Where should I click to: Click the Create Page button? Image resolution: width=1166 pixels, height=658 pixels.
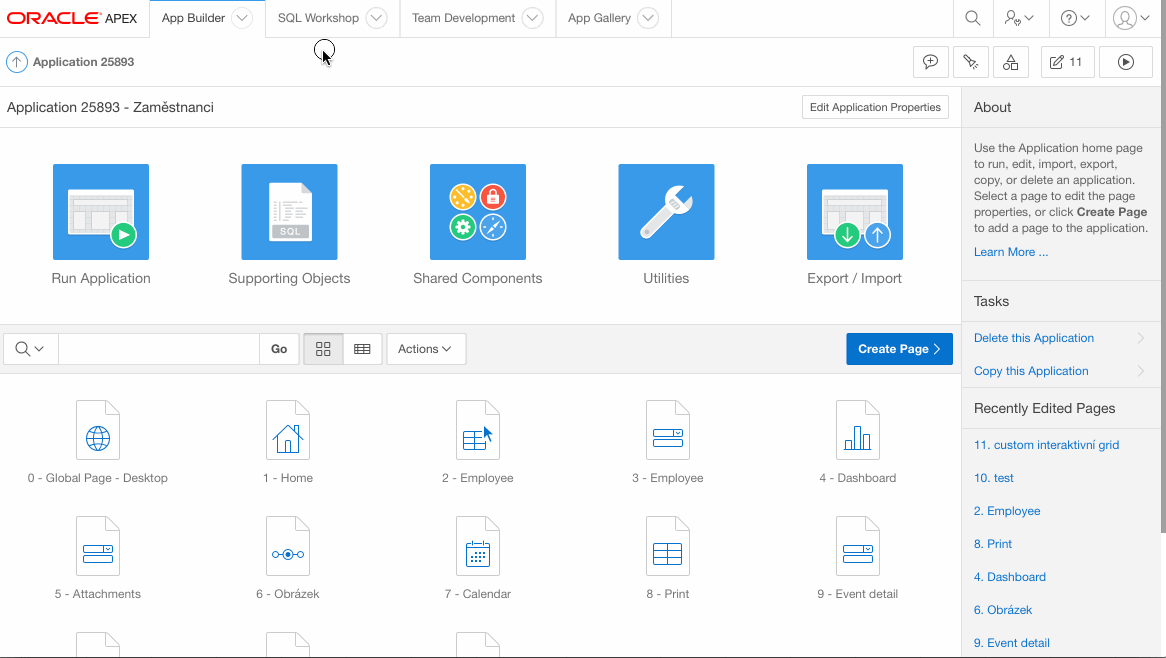click(x=899, y=349)
